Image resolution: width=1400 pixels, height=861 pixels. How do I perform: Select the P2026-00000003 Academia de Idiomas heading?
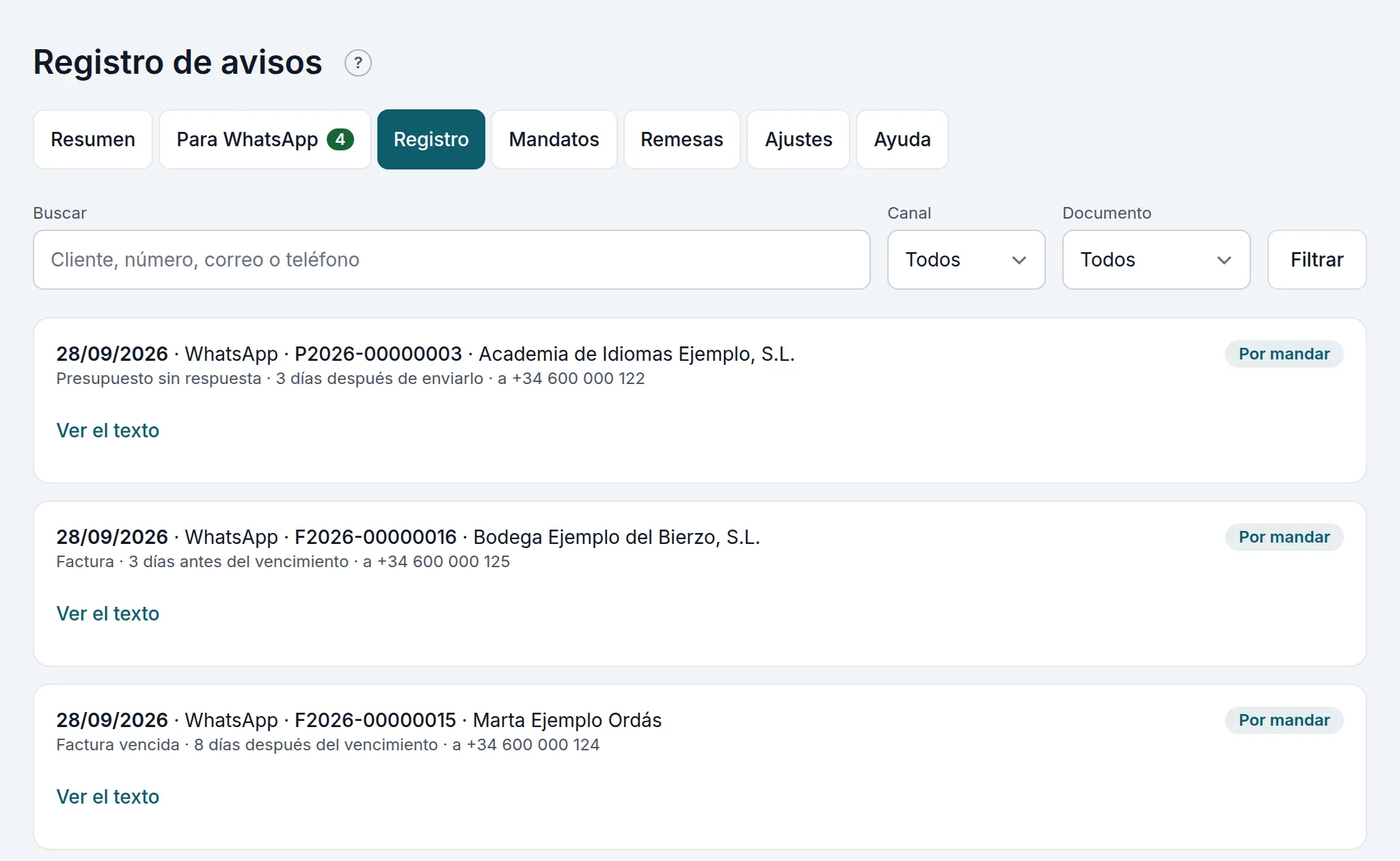(425, 354)
